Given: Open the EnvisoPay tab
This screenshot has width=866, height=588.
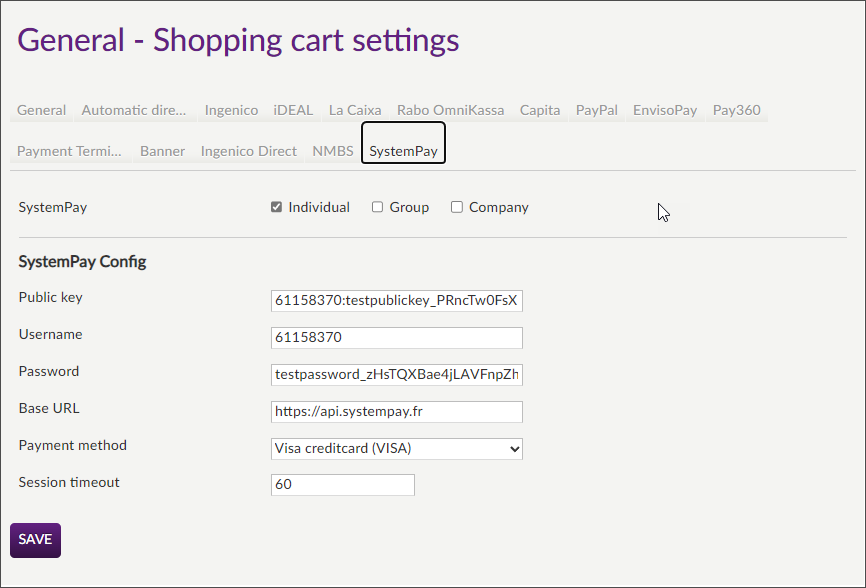Looking at the screenshot, I should [x=664, y=110].
